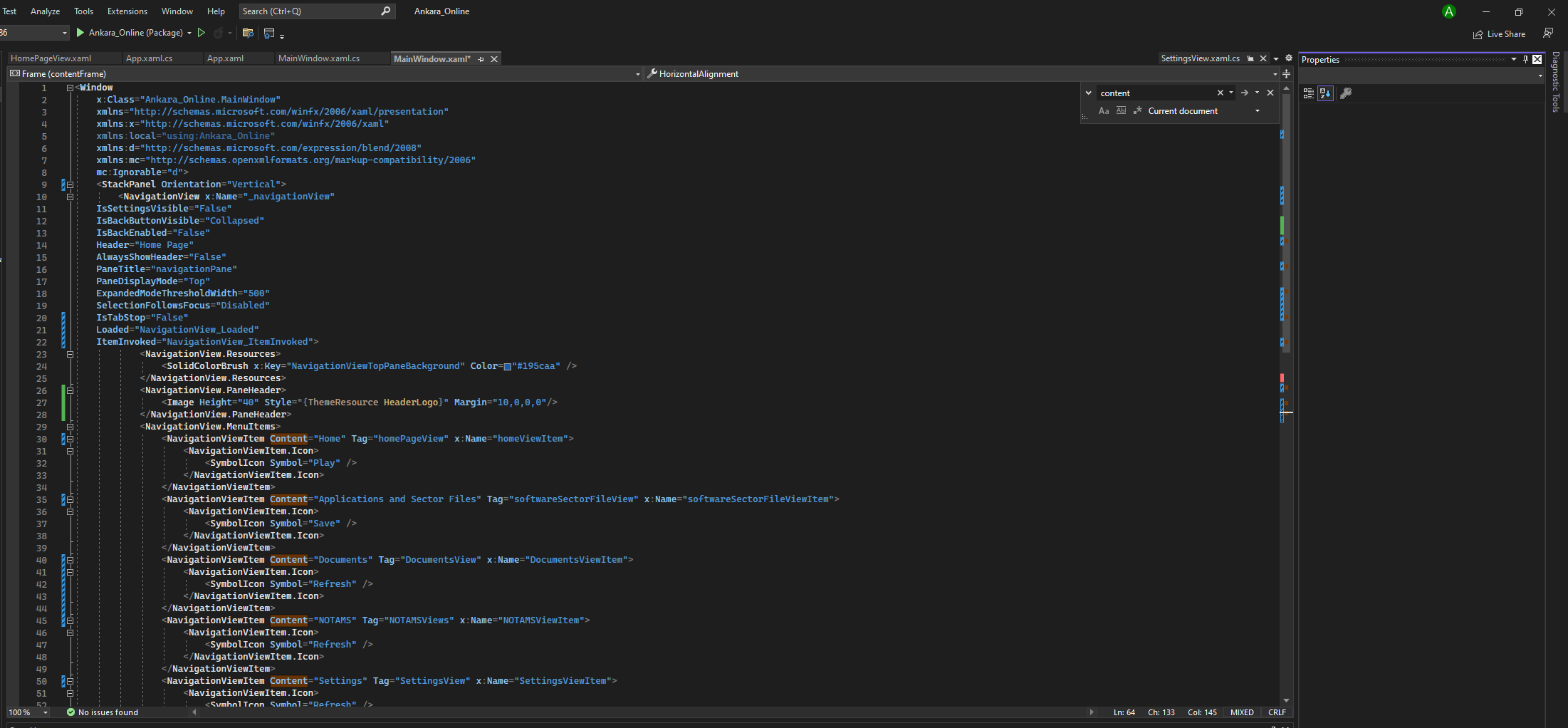Switch Properties to Alphabetical sort
This screenshot has width=1568, height=728.
click(x=1325, y=93)
